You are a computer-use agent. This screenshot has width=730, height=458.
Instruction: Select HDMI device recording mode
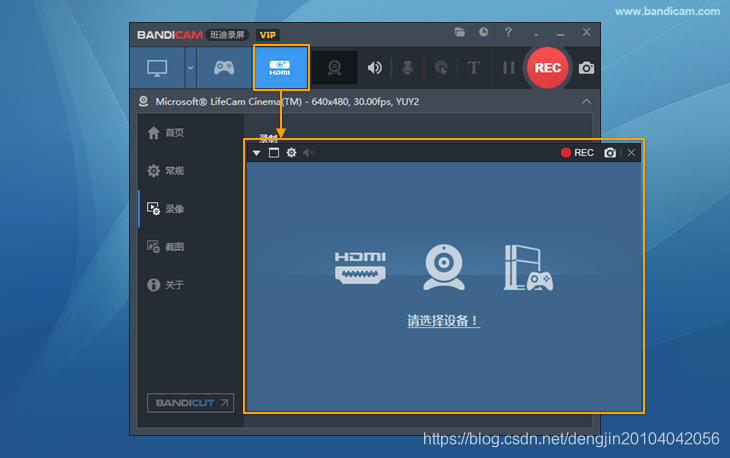281,68
